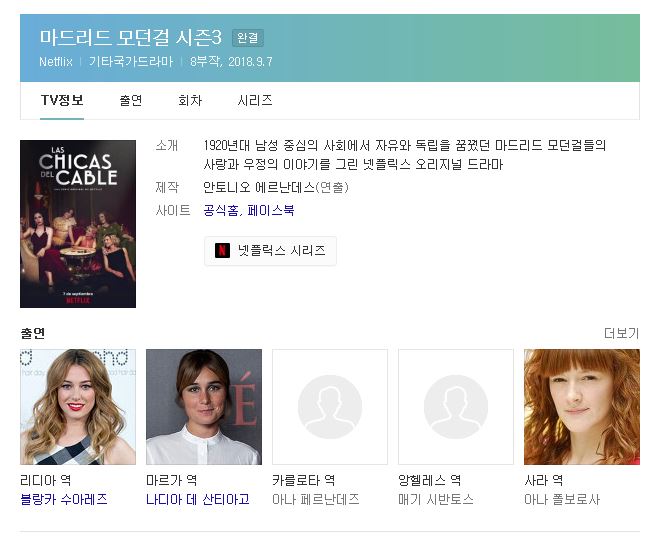
Task: Select the 시리즈 tab
Action: pos(255,100)
